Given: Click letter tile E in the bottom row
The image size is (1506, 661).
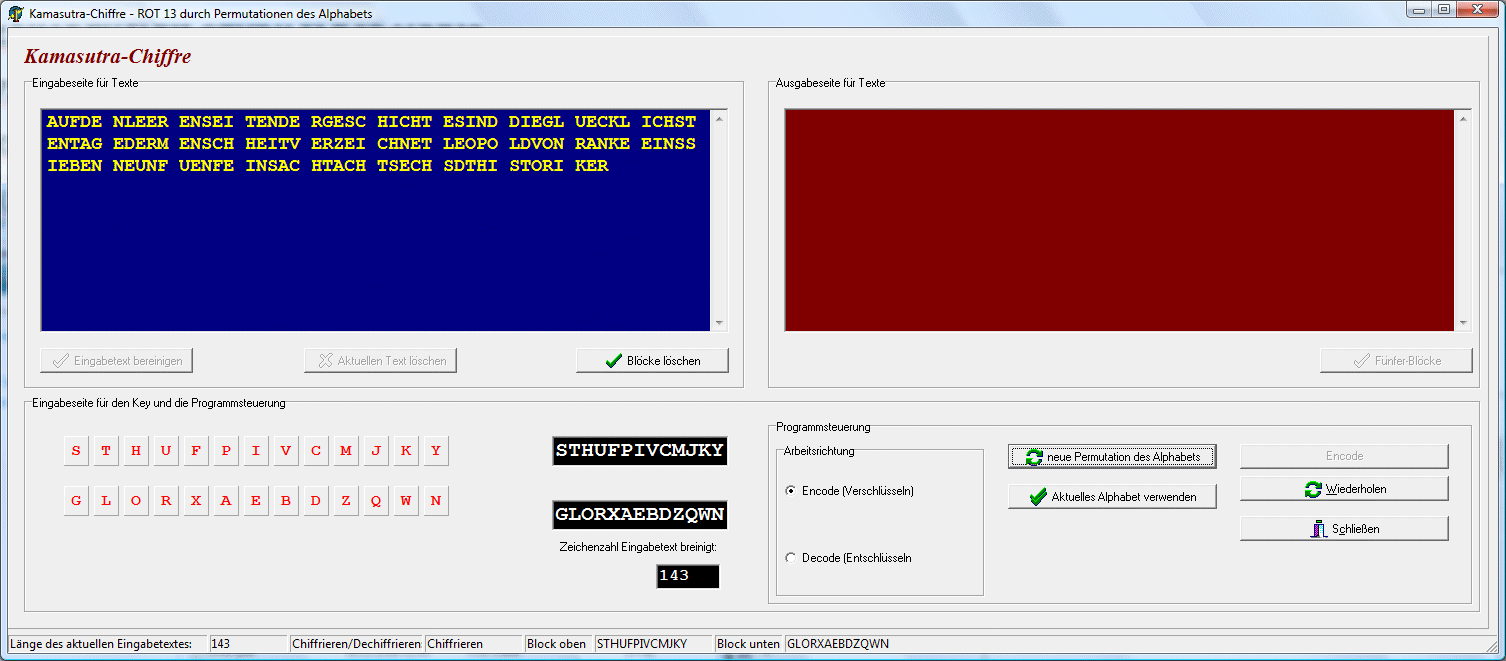Looking at the screenshot, I should point(256,501).
